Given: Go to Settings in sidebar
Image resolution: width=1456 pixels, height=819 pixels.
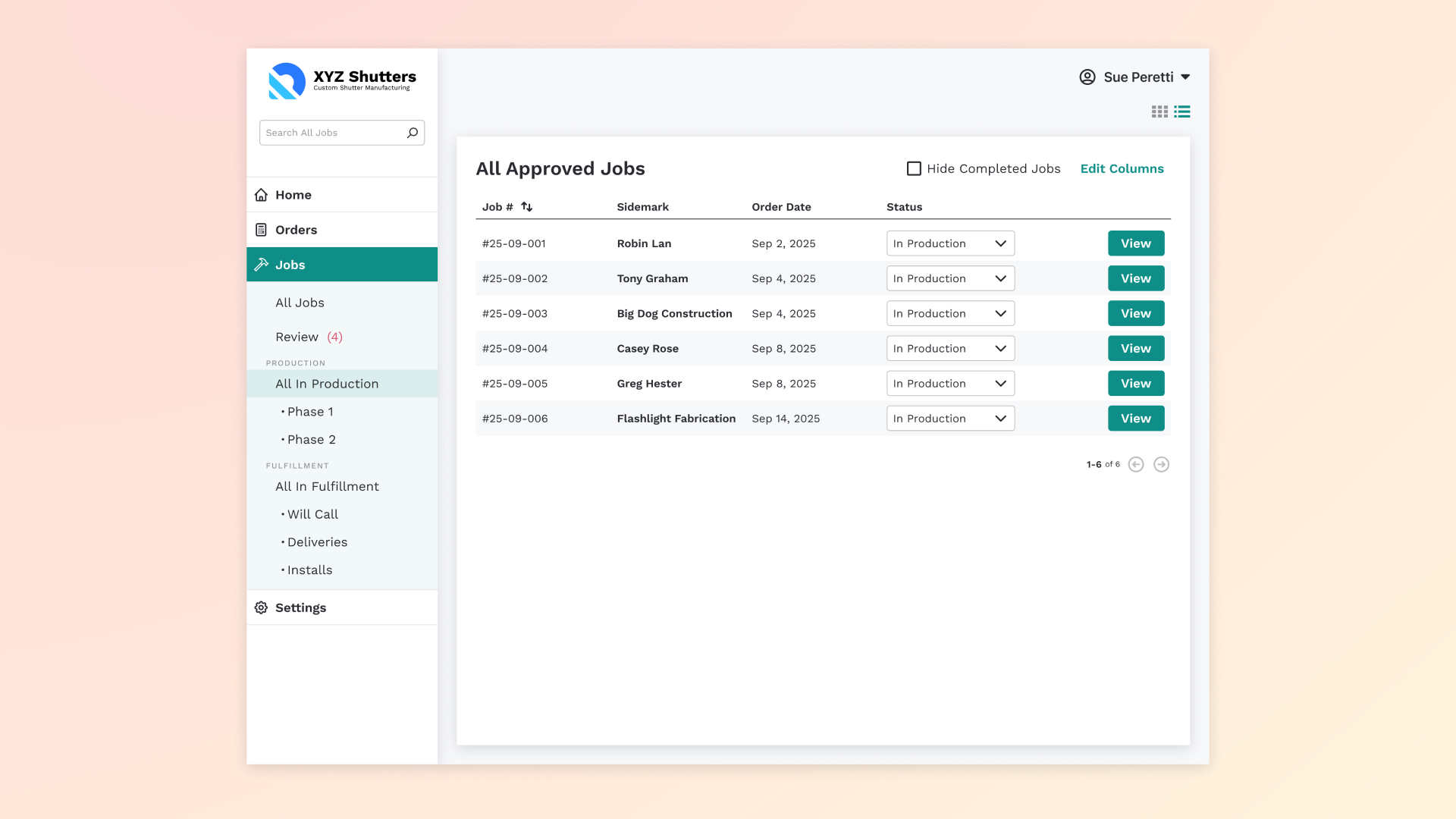Looking at the screenshot, I should tap(300, 608).
